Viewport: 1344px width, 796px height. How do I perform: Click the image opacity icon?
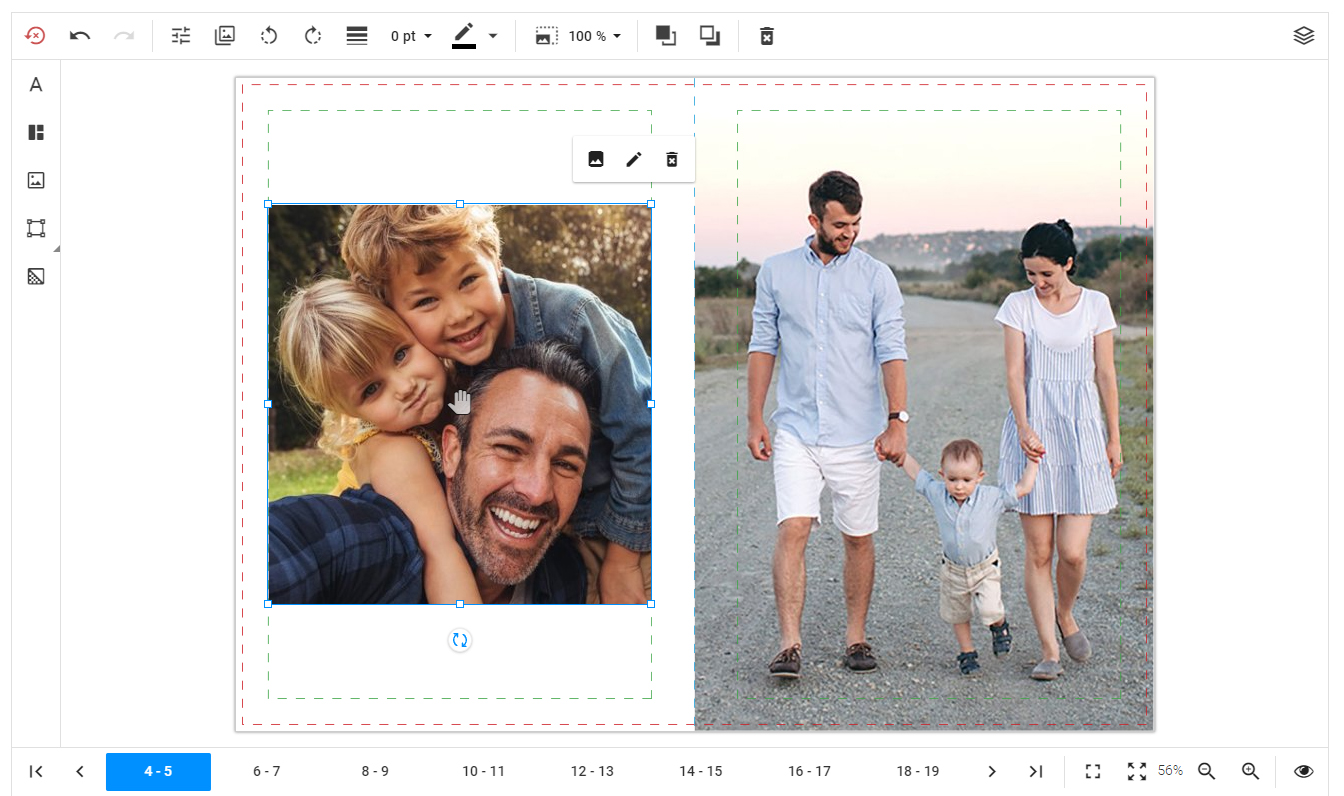click(x=546, y=36)
